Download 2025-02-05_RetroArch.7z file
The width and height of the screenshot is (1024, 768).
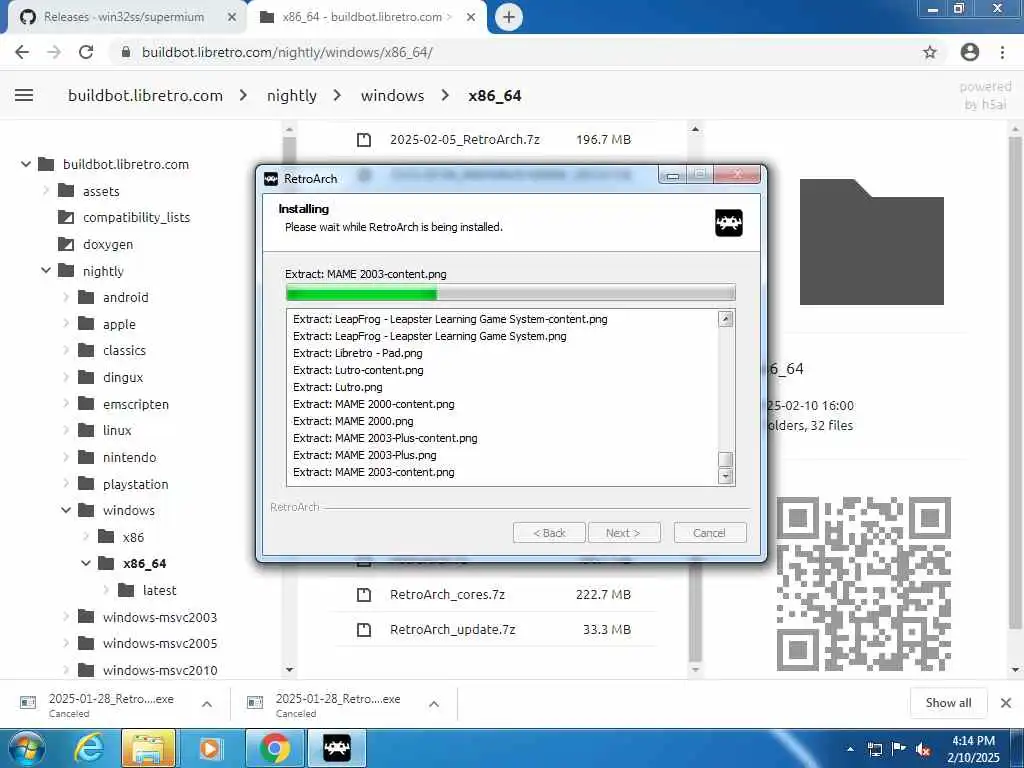click(x=464, y=139)
